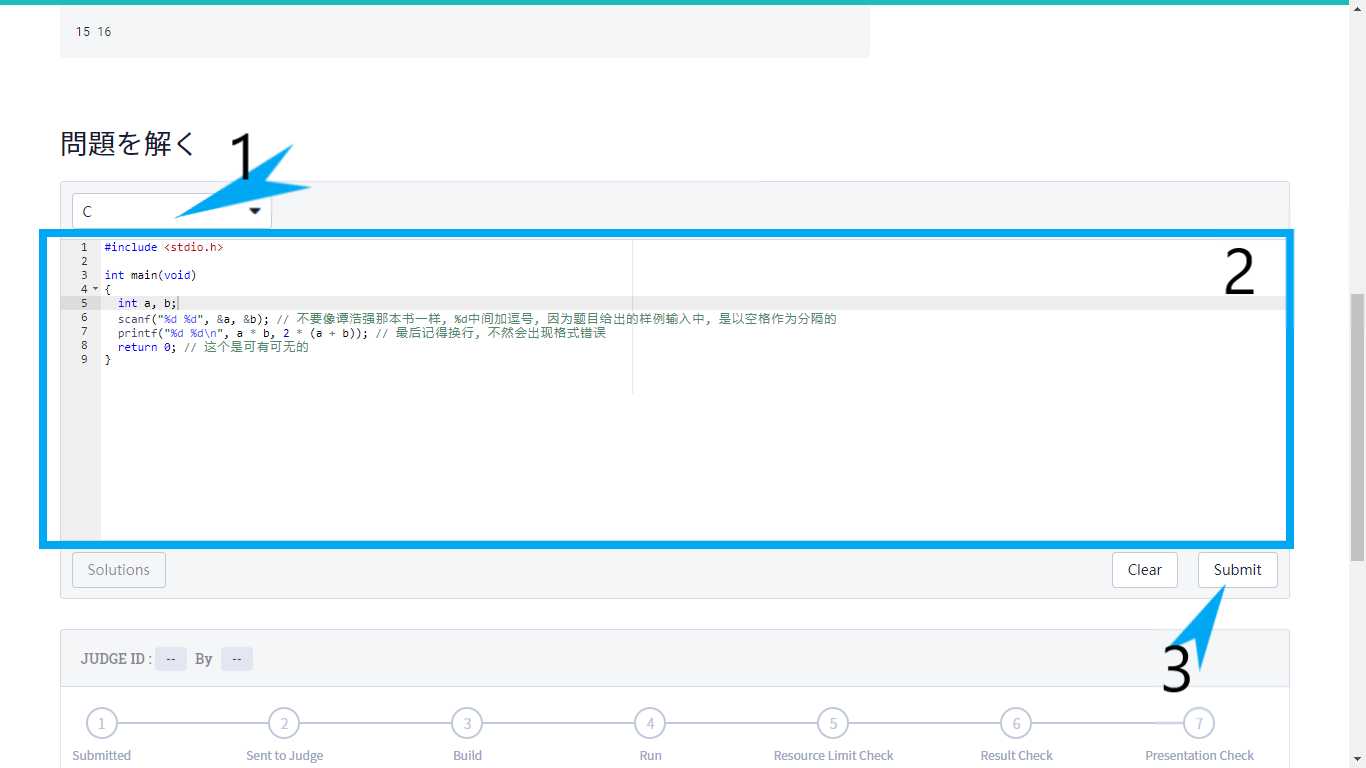Image resolution: width=1366 pixels, height=768 pixels.
Task: Open the Solutions button
Action: (119, 570)
